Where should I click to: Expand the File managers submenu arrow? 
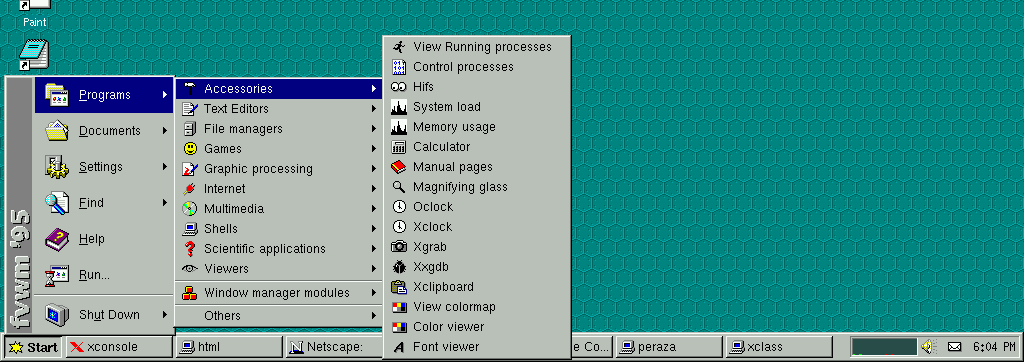(x=374, y=129)
